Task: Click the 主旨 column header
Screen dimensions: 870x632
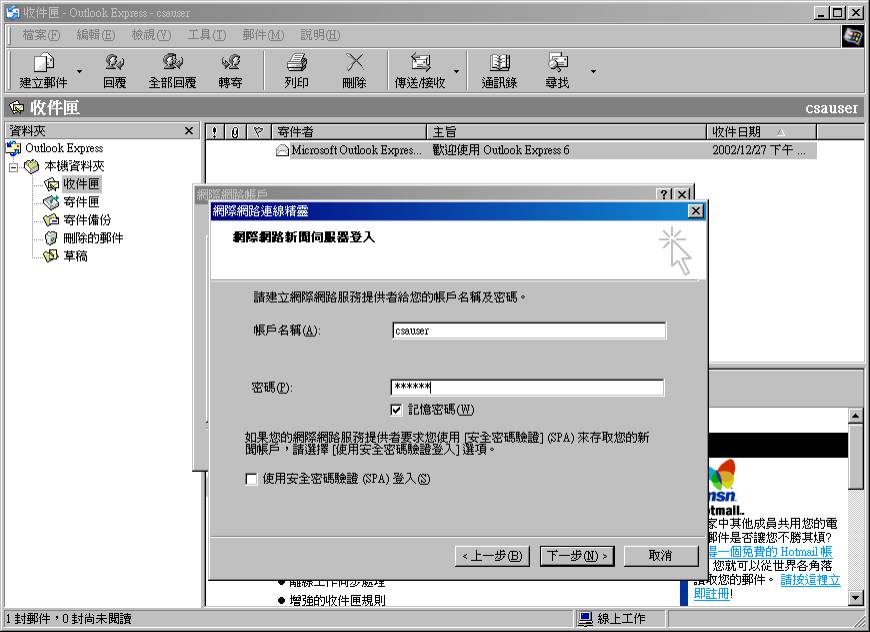Action: point(566,132)
